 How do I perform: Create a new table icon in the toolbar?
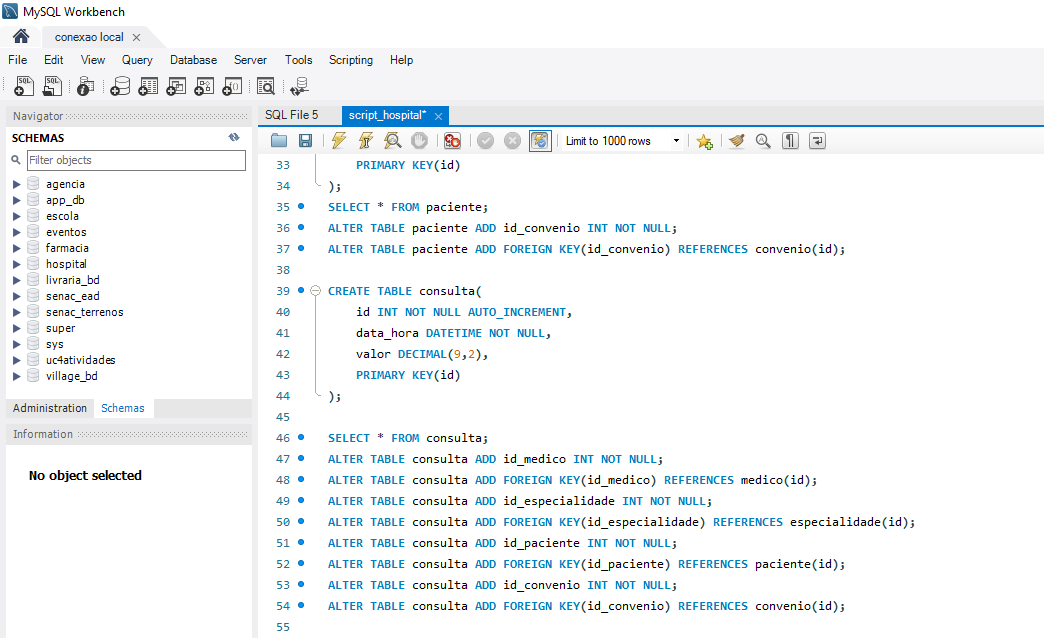(148, 86)
